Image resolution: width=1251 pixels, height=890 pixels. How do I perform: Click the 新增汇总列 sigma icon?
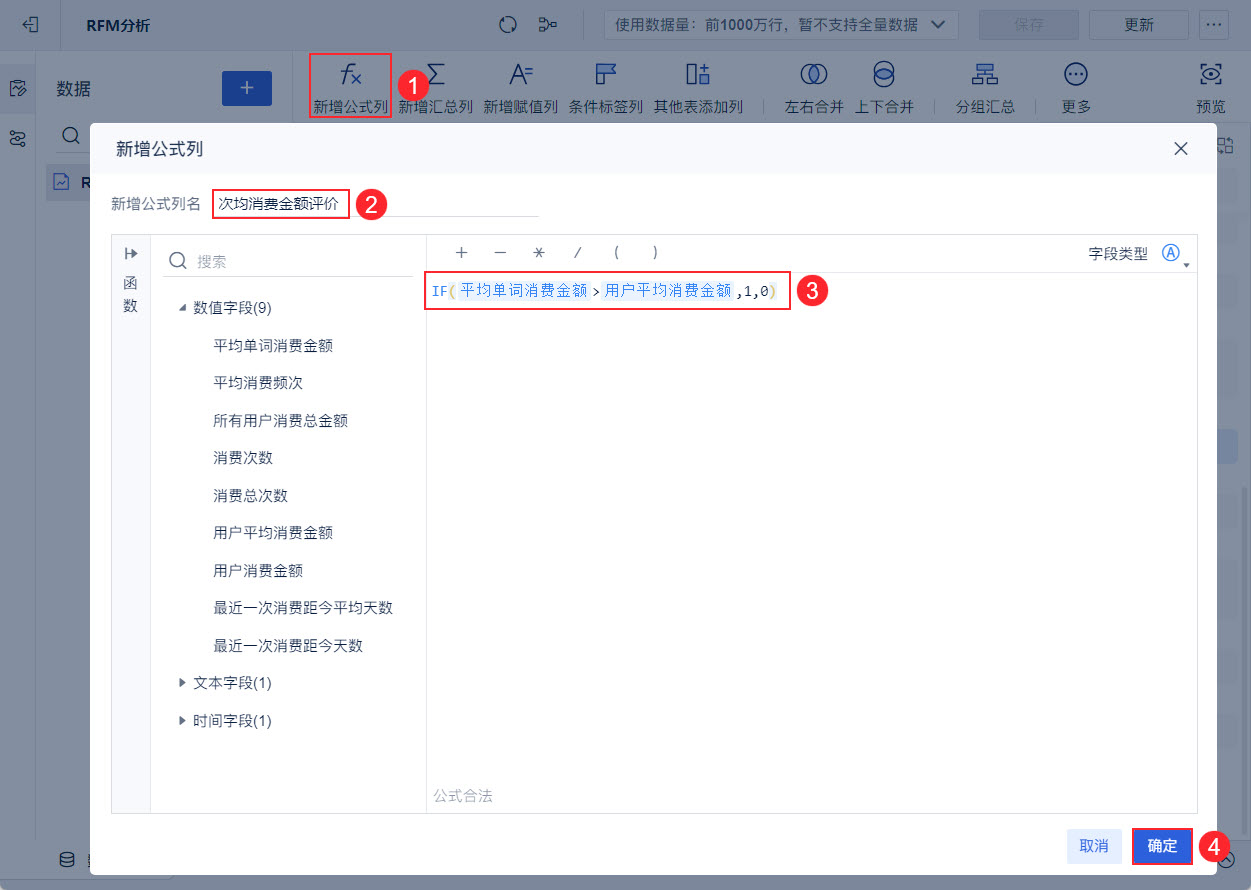436,74
